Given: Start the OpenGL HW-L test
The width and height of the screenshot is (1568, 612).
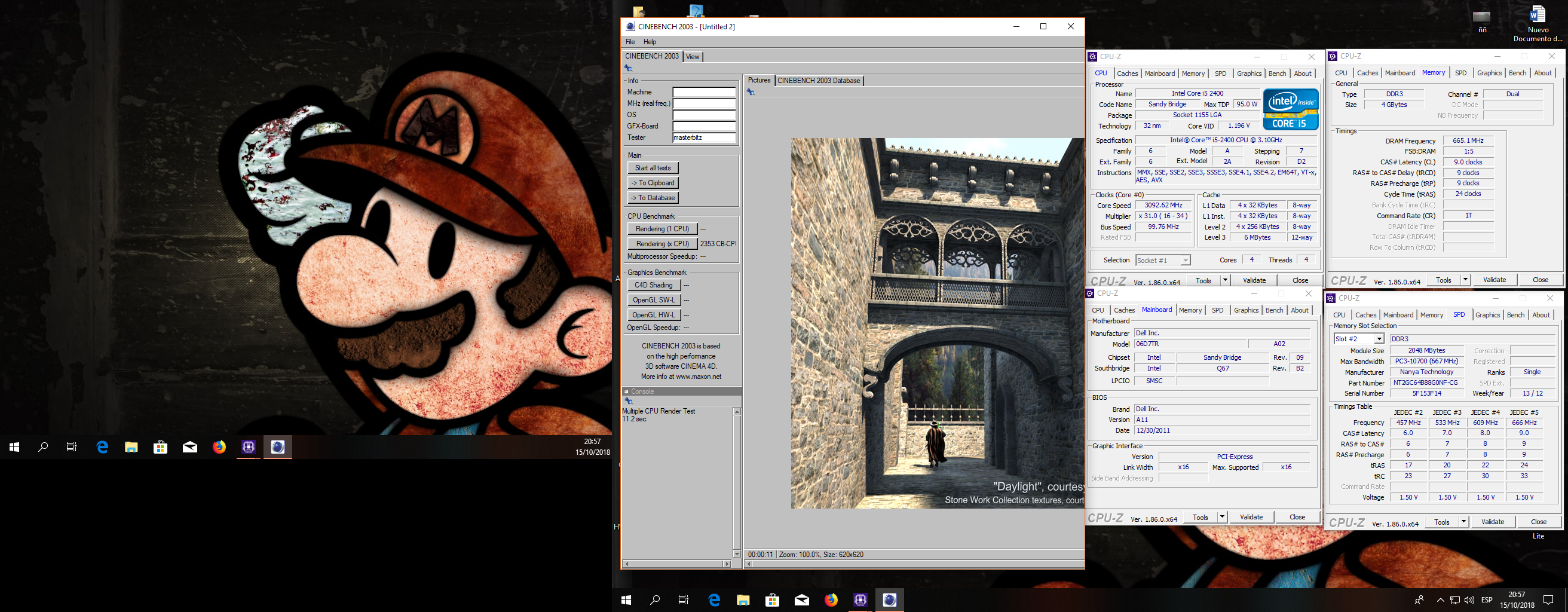Looking at the screenshot, I should [x=653, y=315].
